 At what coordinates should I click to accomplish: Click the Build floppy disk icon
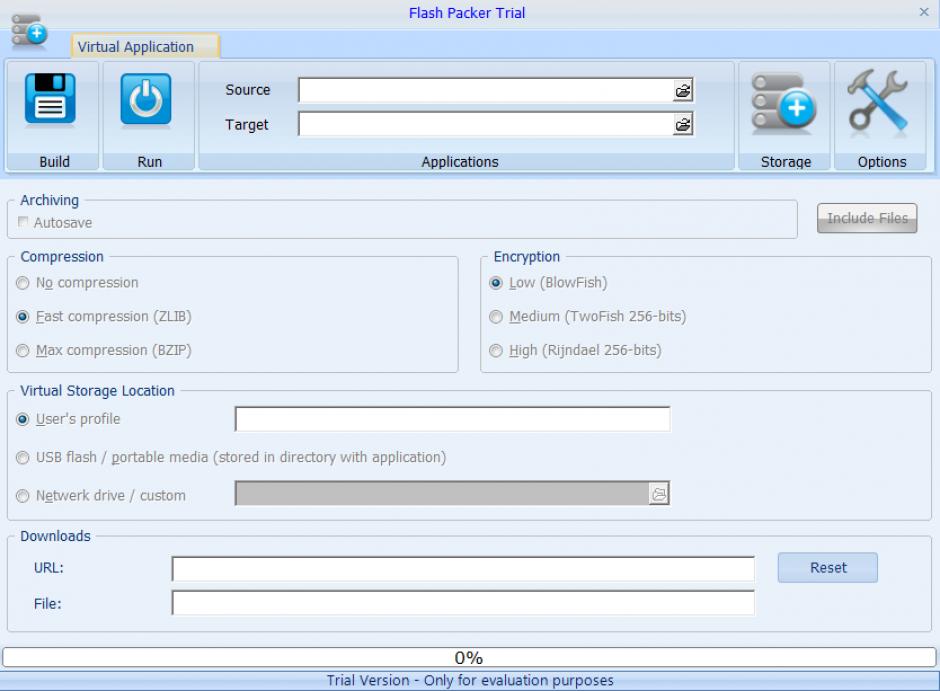click(x=50, y=98)
